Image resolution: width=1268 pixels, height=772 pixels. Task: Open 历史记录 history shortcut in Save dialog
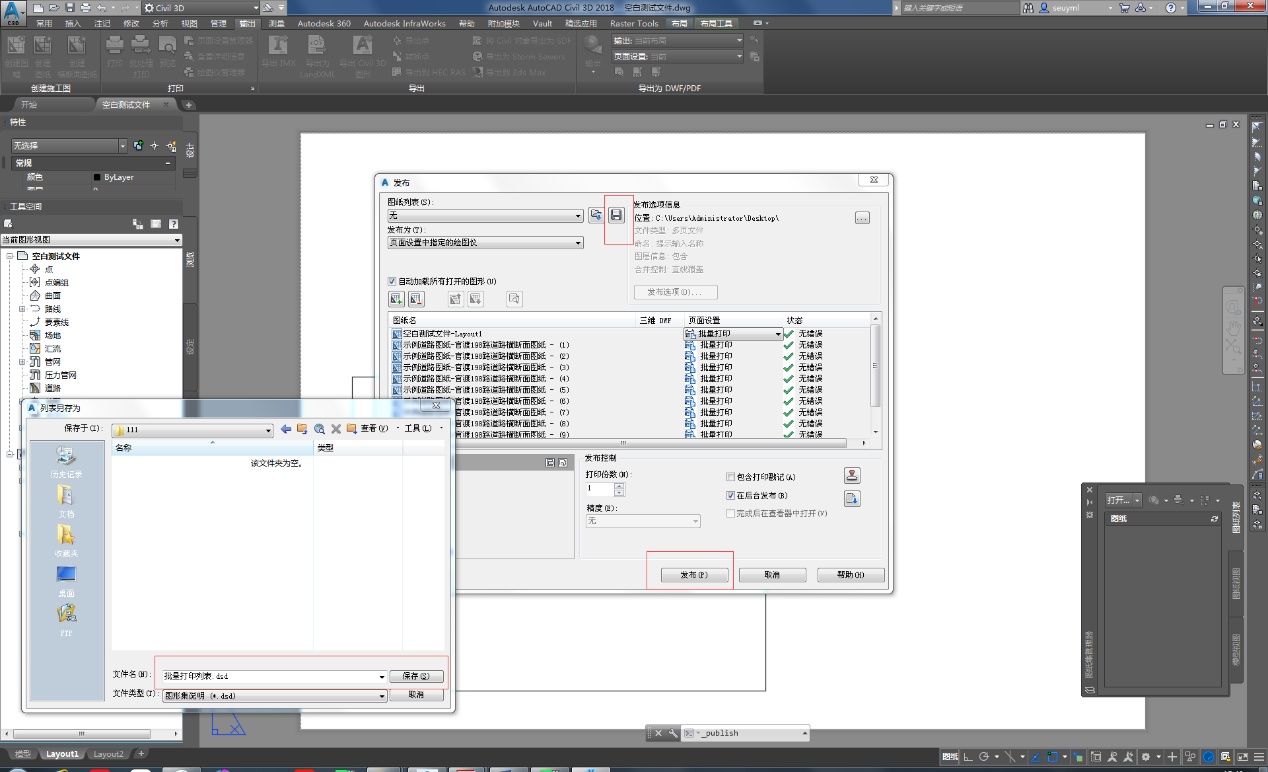66,464
